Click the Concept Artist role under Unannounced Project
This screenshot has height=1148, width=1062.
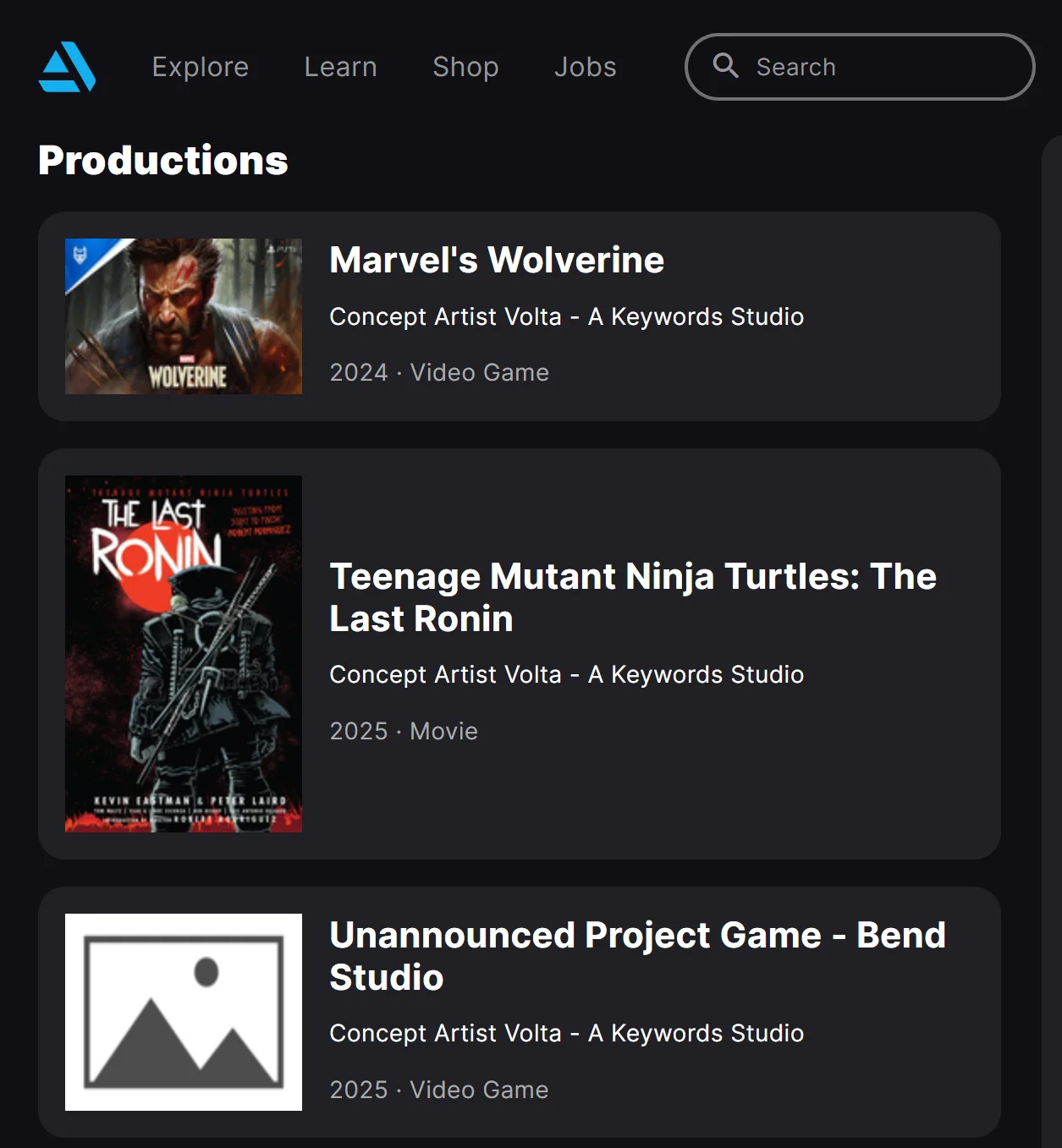566,1033
